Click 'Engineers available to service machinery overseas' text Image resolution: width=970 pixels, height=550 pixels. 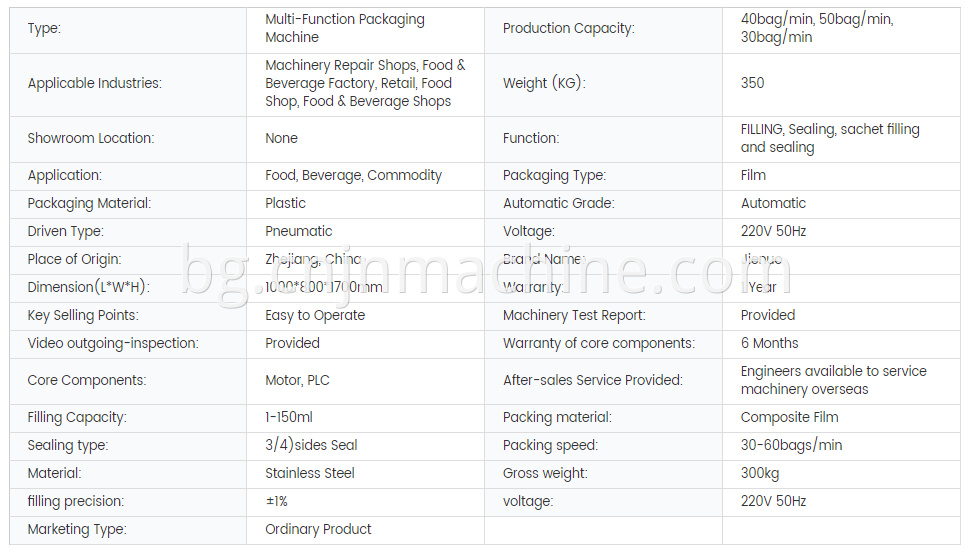point(833,380)
